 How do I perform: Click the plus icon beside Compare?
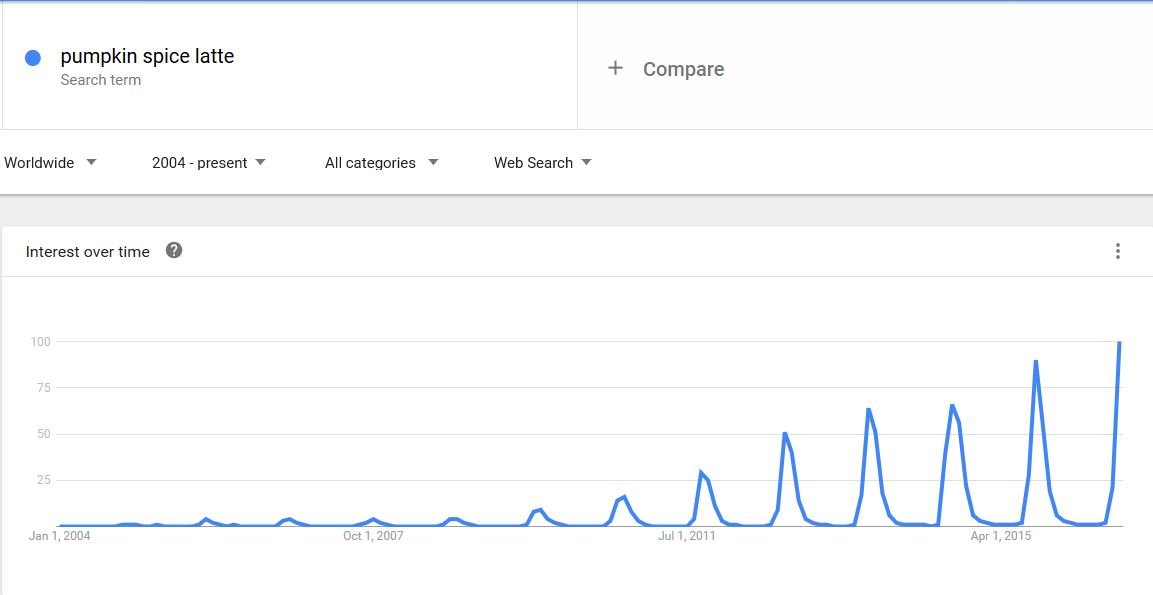click(x=615, y=68)
